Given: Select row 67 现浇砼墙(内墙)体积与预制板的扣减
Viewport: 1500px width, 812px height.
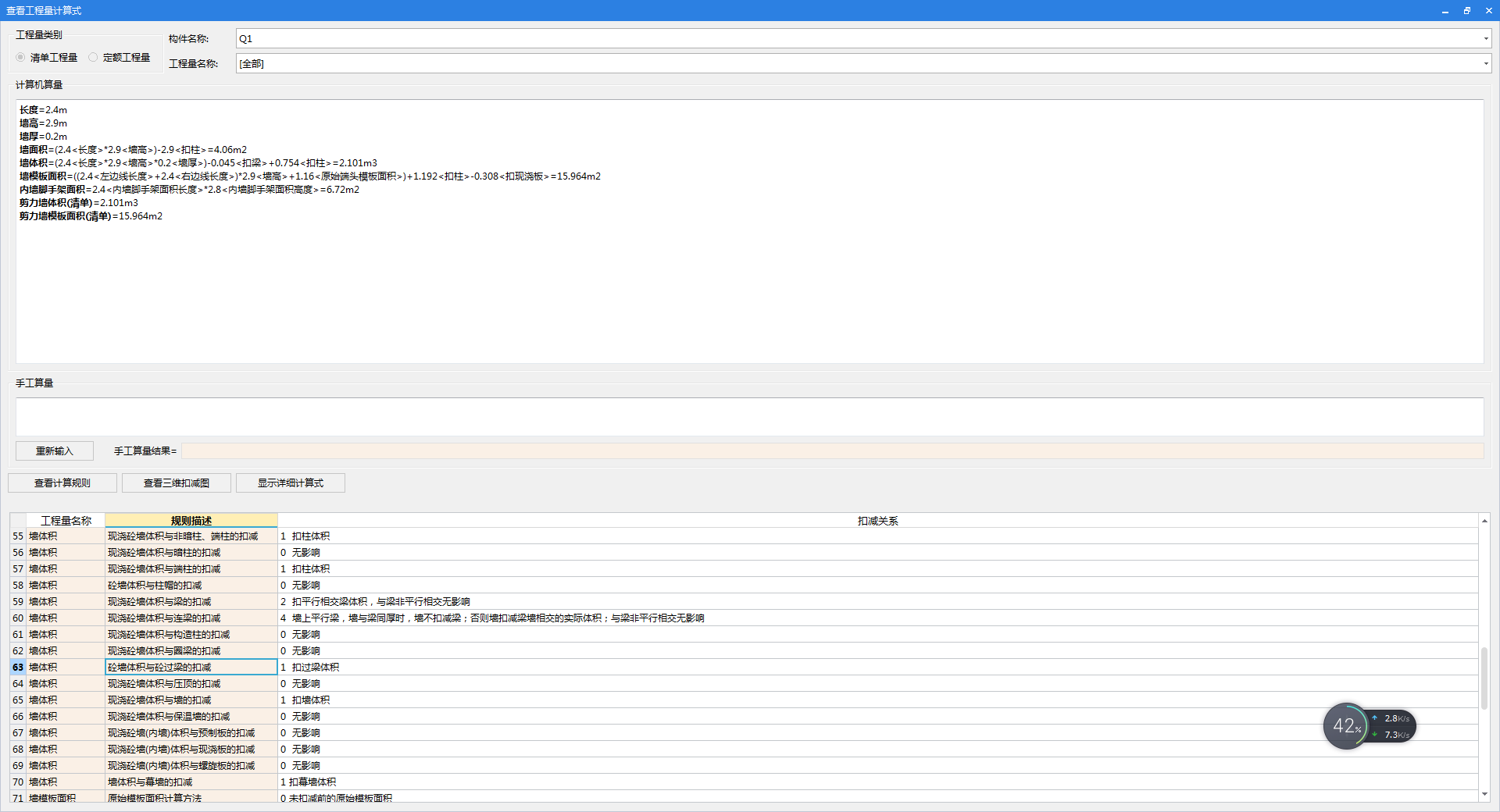Looking at the screenshot, I should coord(744,733).
